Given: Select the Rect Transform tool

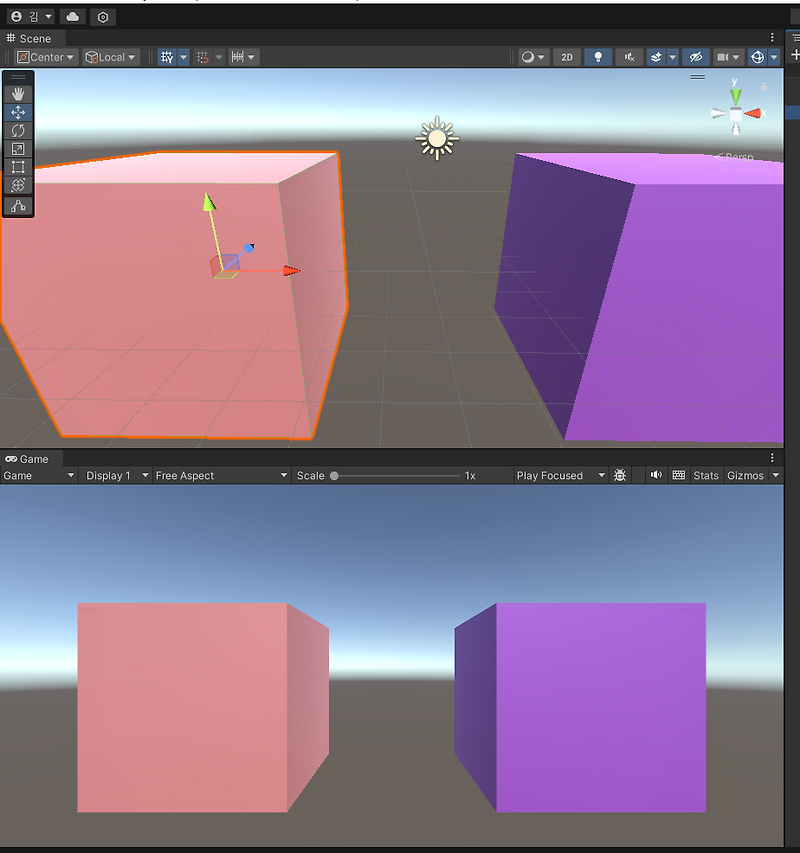Looking at the screenshot, I should [18, 149].
